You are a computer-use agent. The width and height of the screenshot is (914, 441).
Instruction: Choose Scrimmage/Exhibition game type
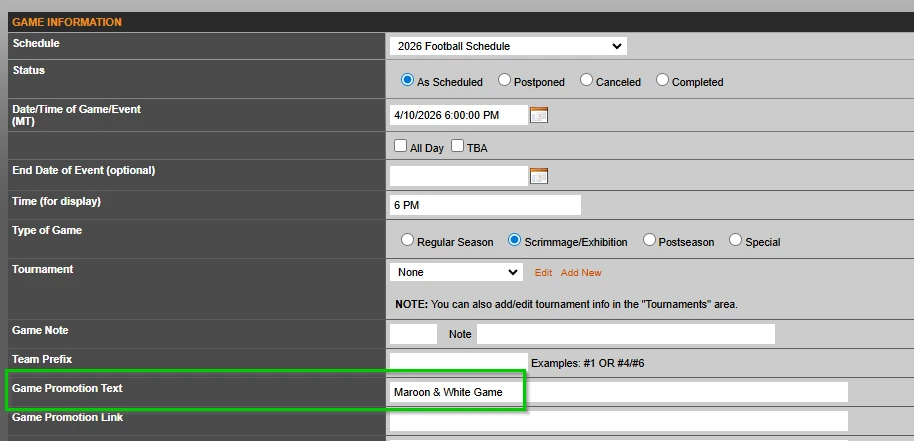click(514, 240)
